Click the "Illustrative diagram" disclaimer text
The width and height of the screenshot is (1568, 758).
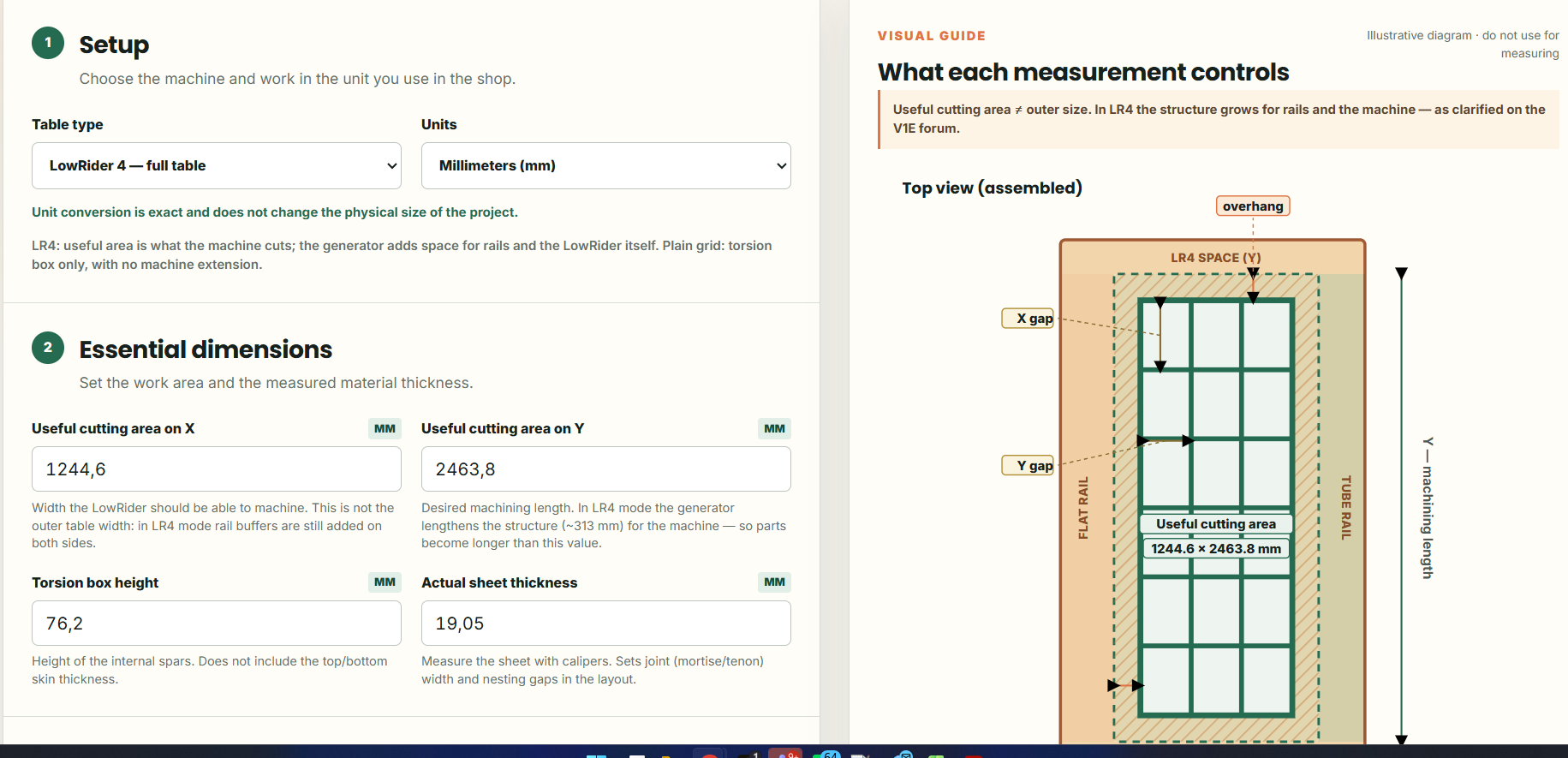click(1464, 45)
